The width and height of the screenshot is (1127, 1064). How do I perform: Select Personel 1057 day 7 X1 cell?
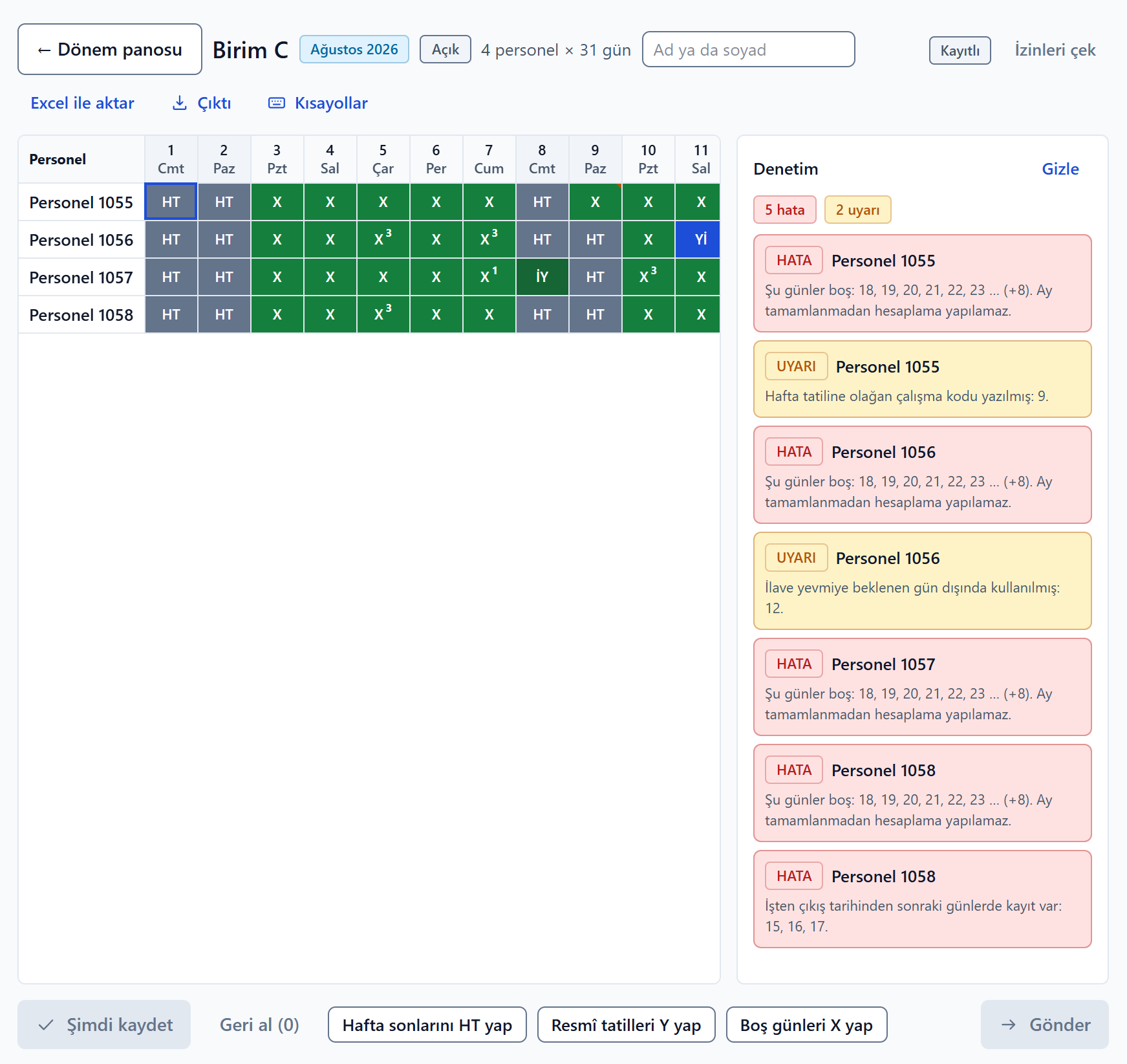coord(489,277)
